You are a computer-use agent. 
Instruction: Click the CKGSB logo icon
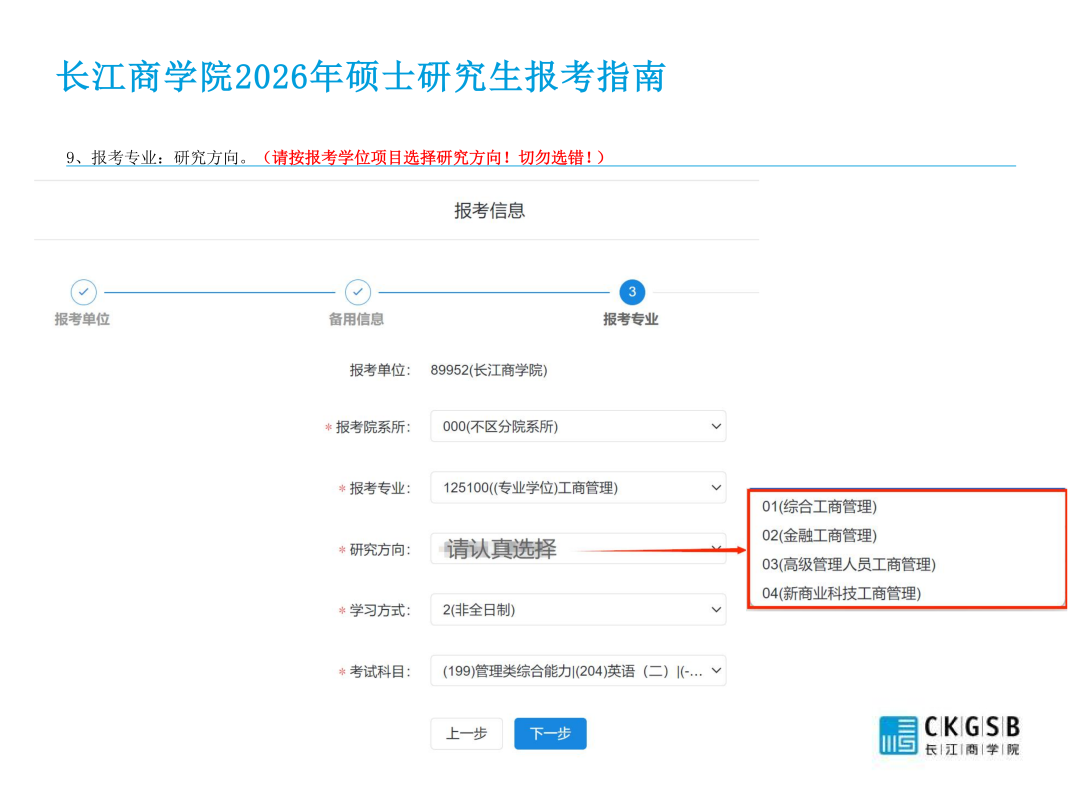tap(898, 735)
